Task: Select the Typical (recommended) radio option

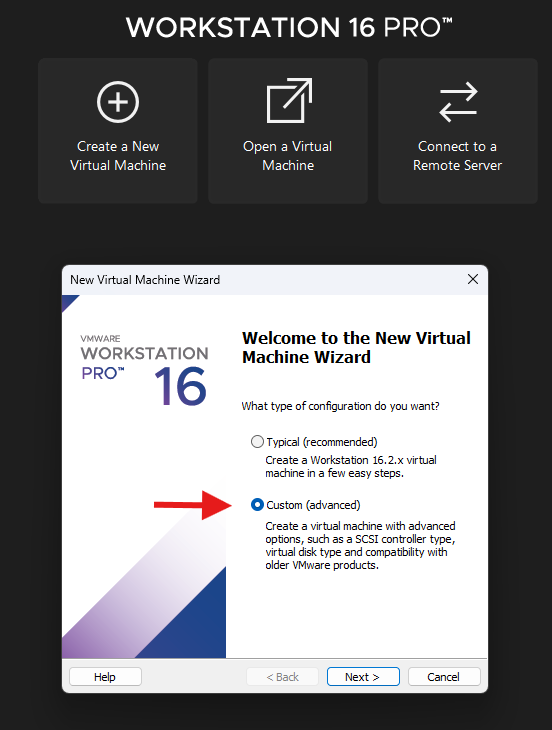Action: click(257, 441)
